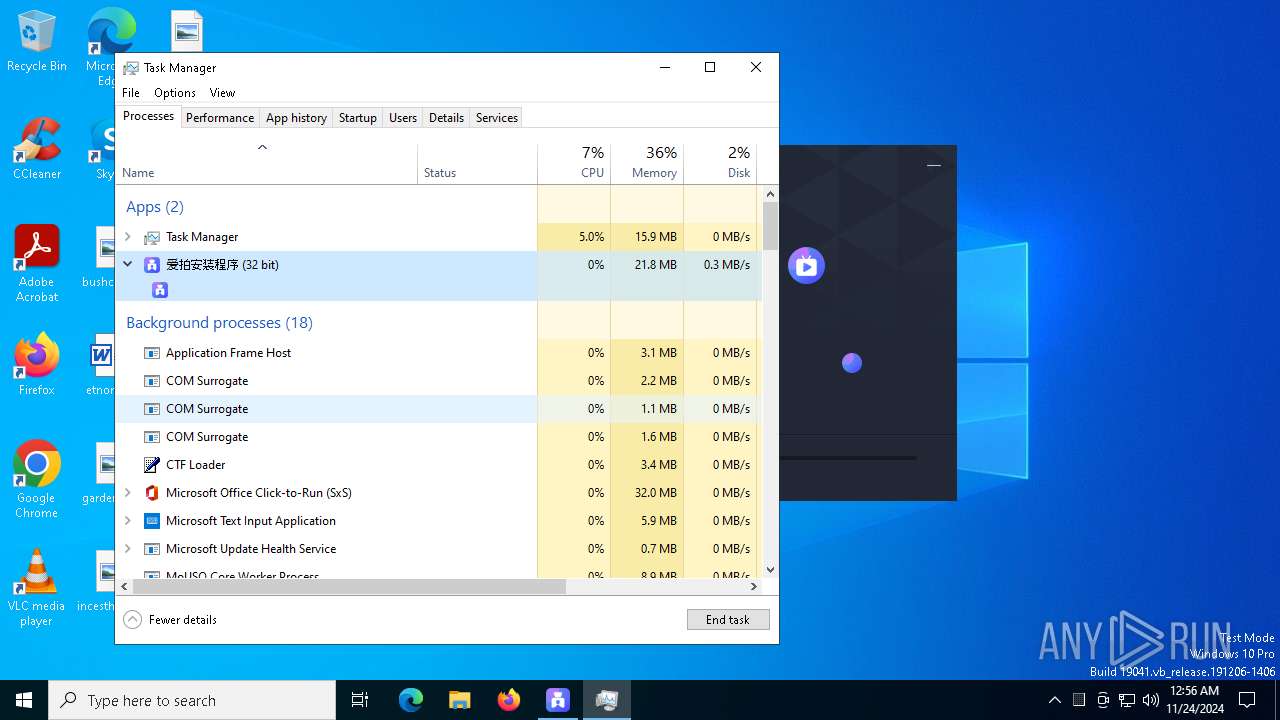The width and height of the screenshot is (1280, 720).
Task: Click the horizontal scrollbar thumb
Action: [x=349, y=587]
